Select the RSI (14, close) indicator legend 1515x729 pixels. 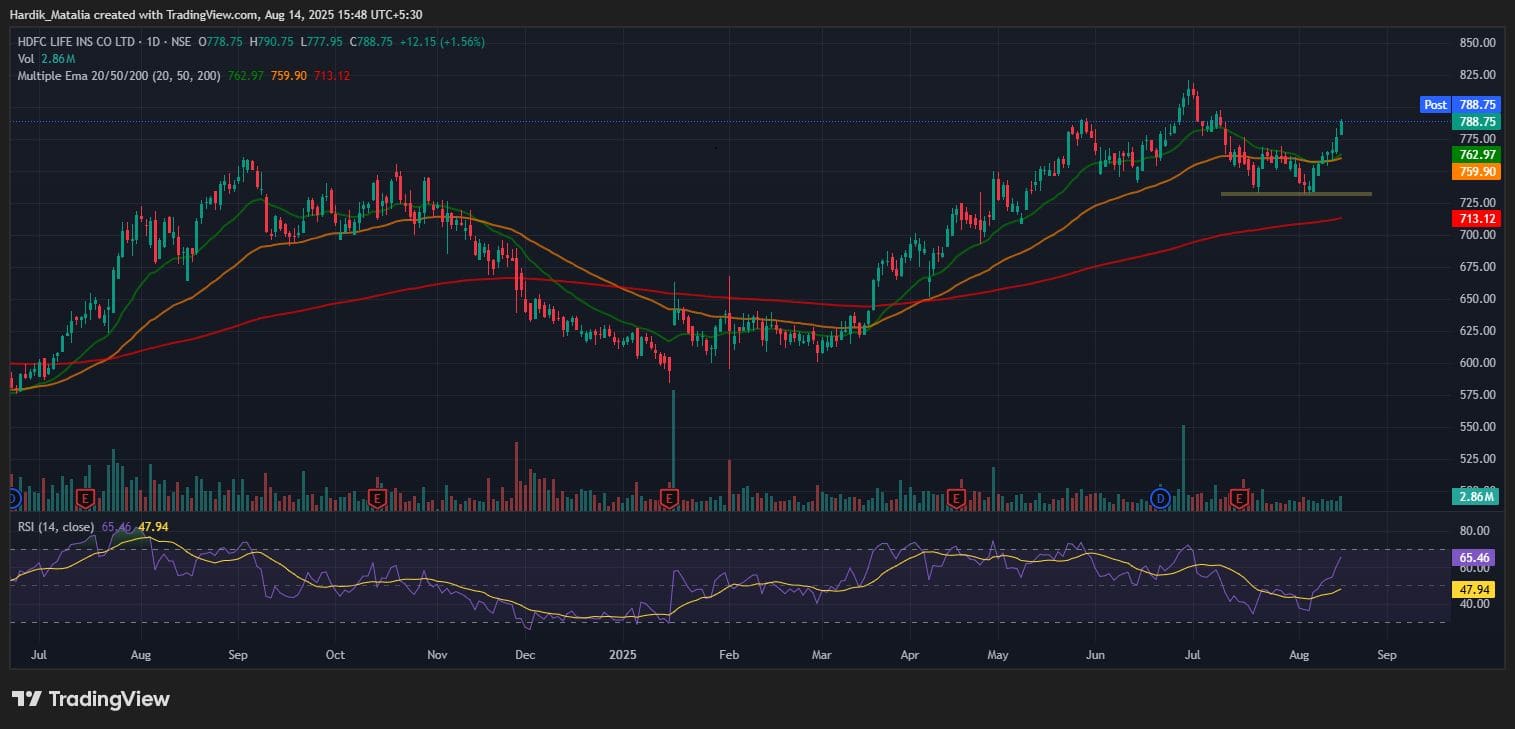(x=56, y=526)
